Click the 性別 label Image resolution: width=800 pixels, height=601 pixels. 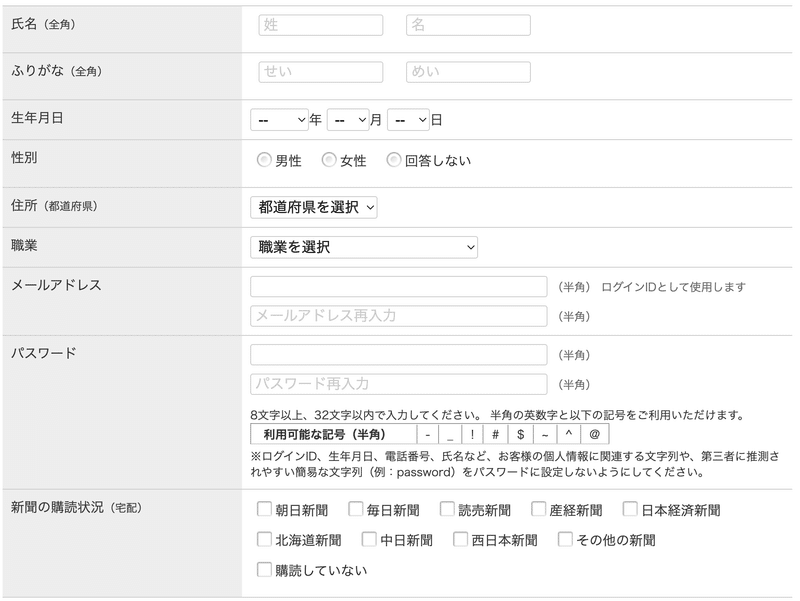click(24, 158)
